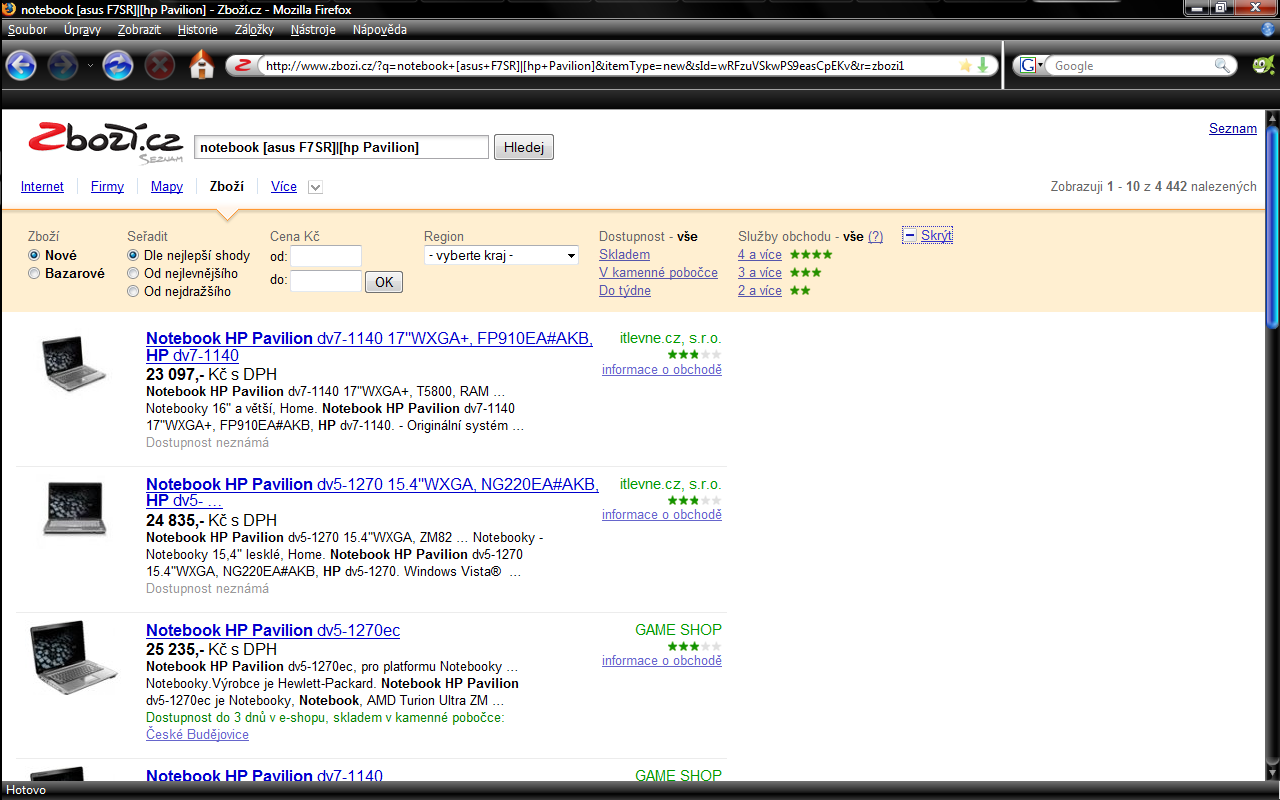Open the (?) help link for Služby obchodu
Viewport: 1280px width, 800px height.
pyautogui.click(x=875, y=236)
